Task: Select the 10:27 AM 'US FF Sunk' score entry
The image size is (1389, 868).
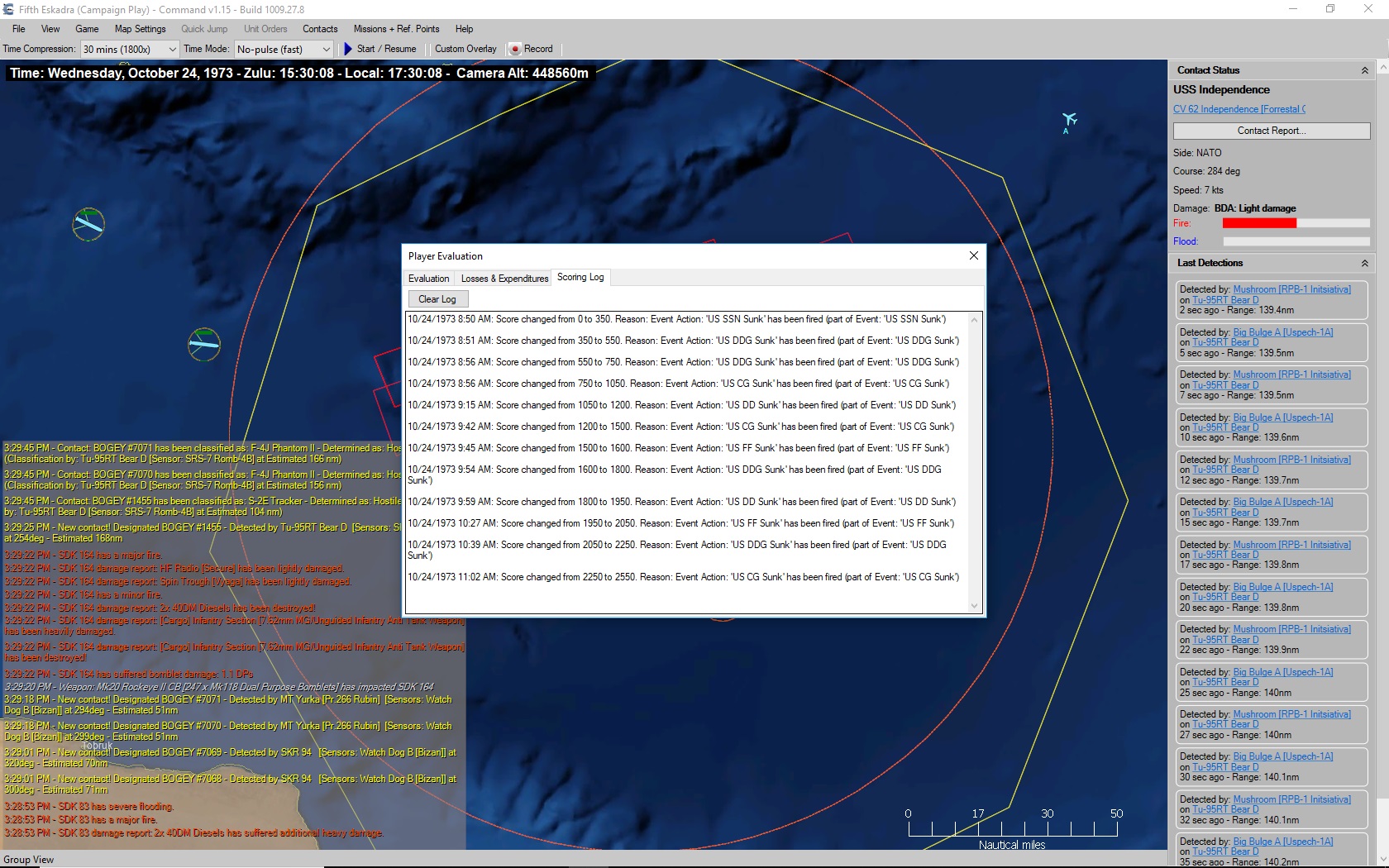Action: [680, 523]
